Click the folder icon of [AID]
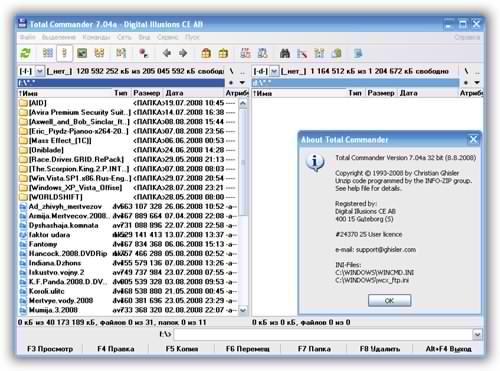The height and width of the screenshot is (371, 500). tap(23, 103)
